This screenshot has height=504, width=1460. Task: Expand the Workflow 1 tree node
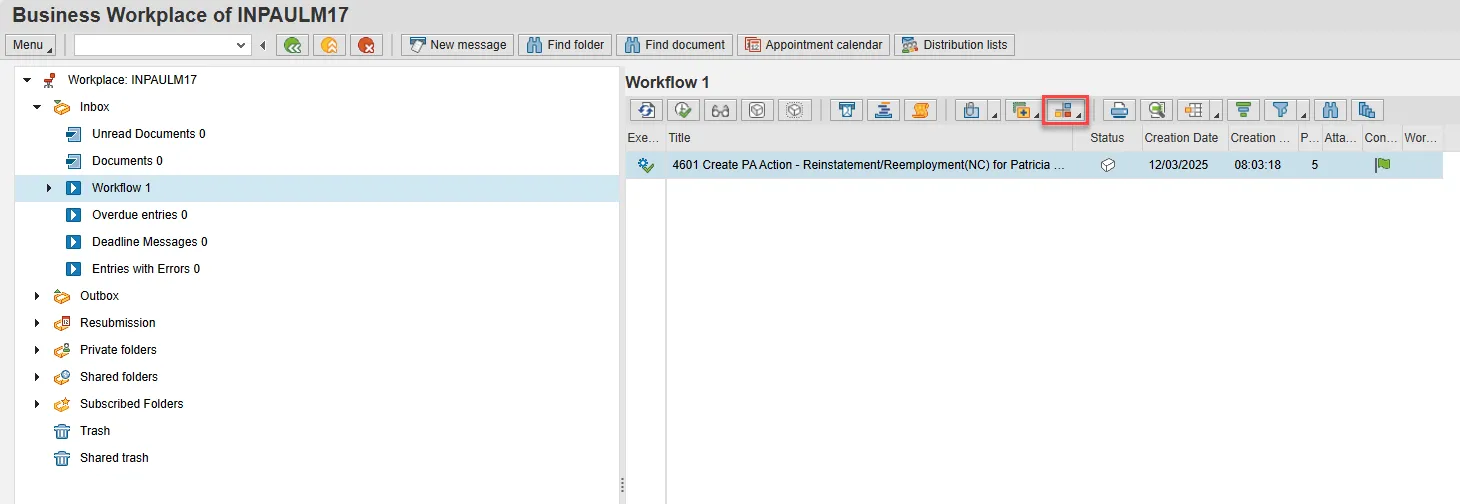point(49,188)
